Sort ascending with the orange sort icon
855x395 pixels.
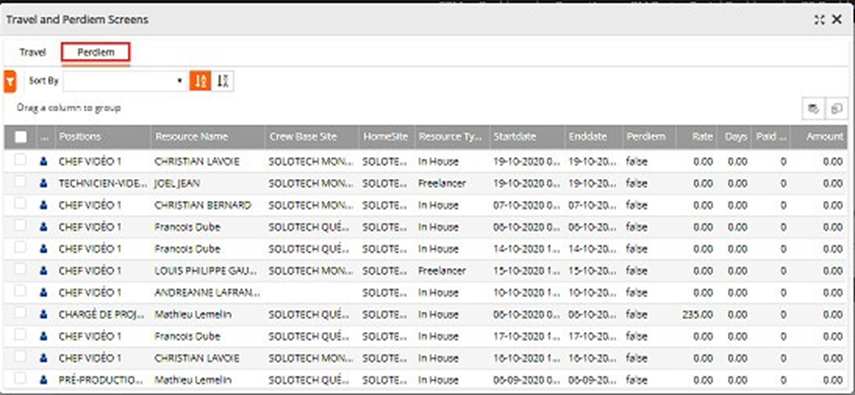(x=201, y=81)
